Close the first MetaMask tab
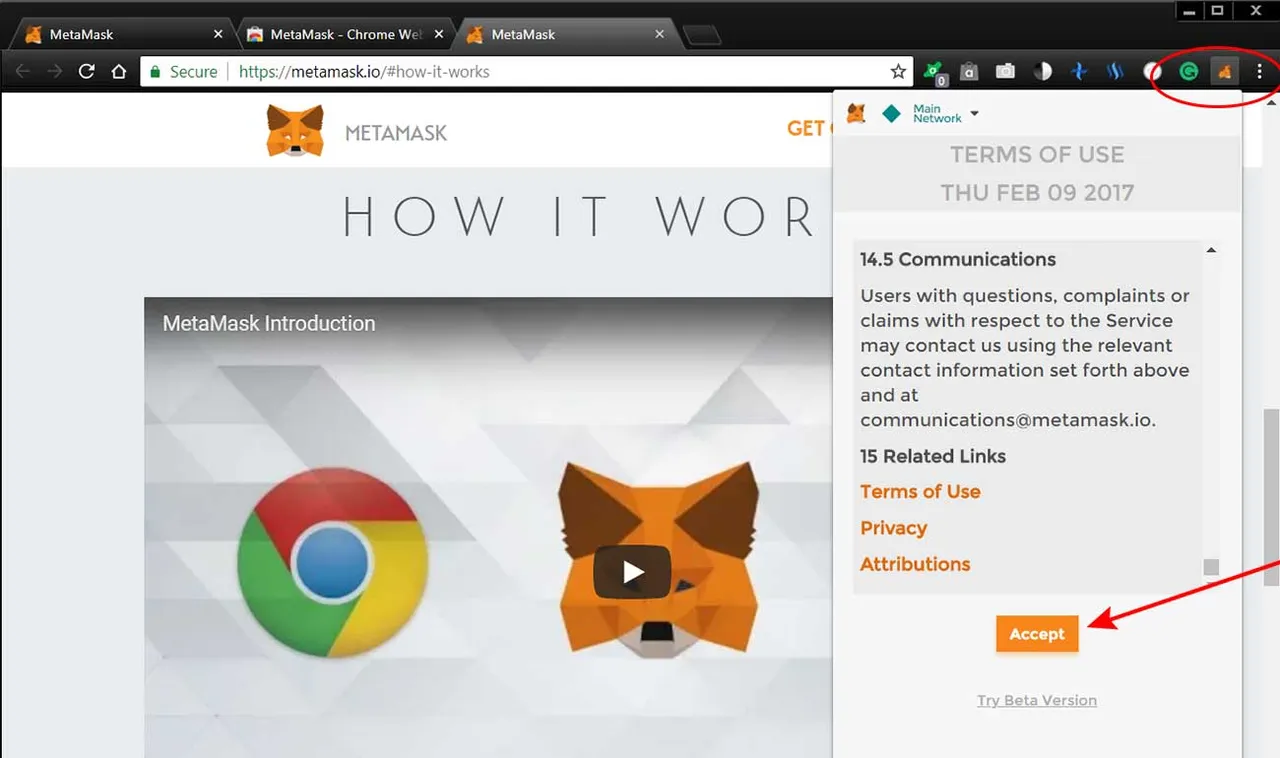The width and height of the screenshot is (1280, 758). (x=219, y=34)
